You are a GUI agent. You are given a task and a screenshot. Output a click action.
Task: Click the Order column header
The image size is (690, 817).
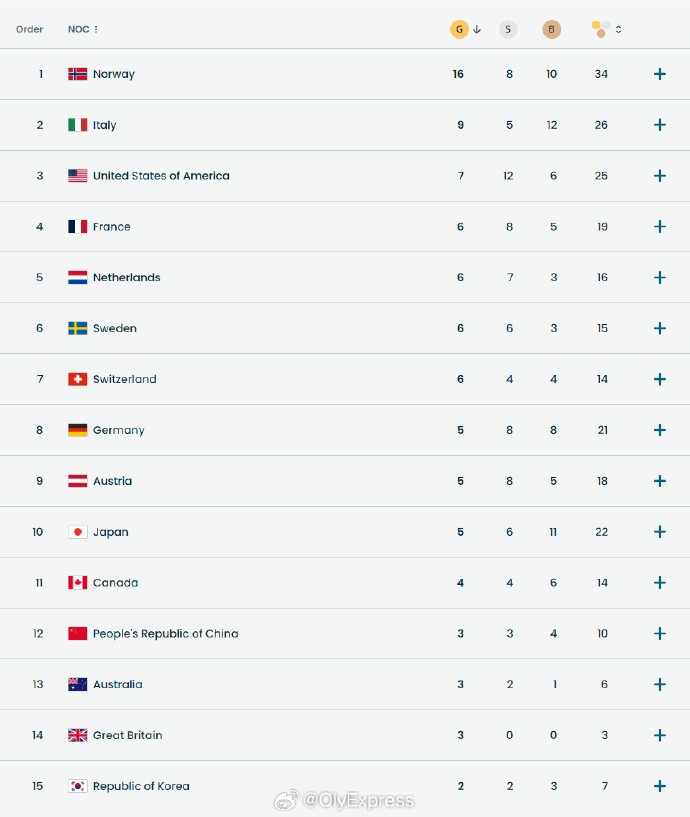(30, 29)
